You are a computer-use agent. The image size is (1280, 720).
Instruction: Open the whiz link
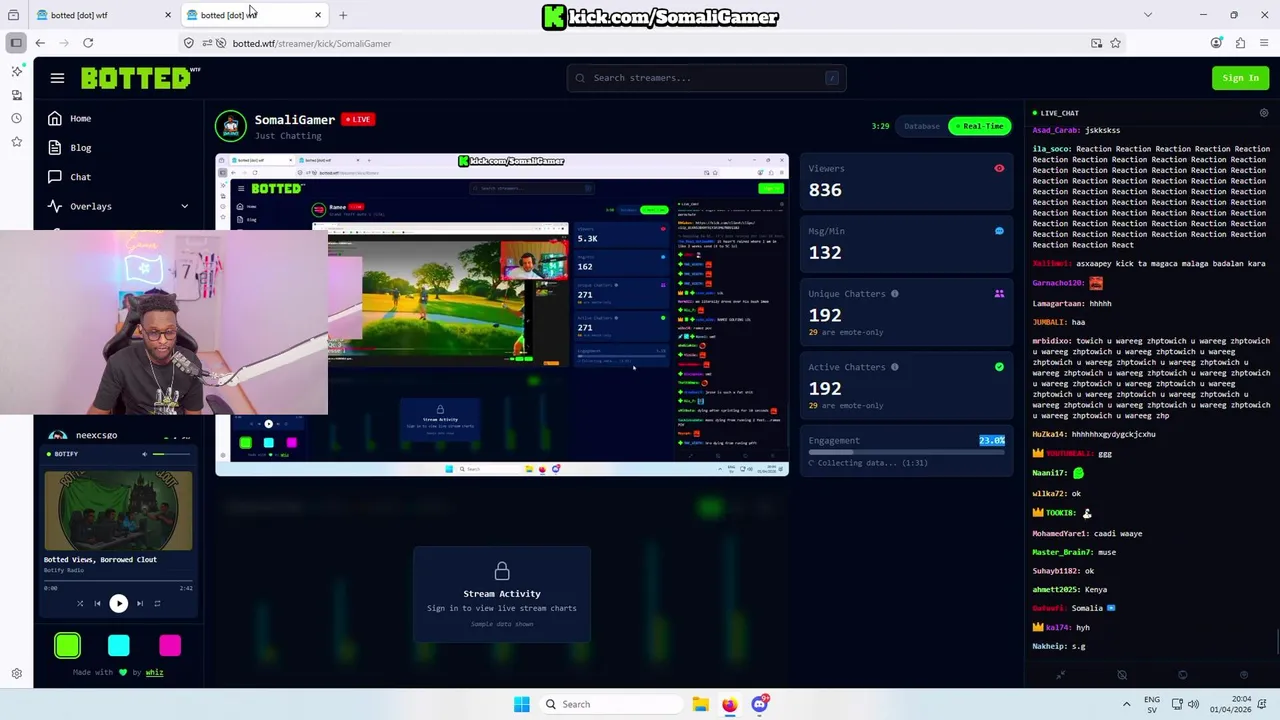coord(154,672)
